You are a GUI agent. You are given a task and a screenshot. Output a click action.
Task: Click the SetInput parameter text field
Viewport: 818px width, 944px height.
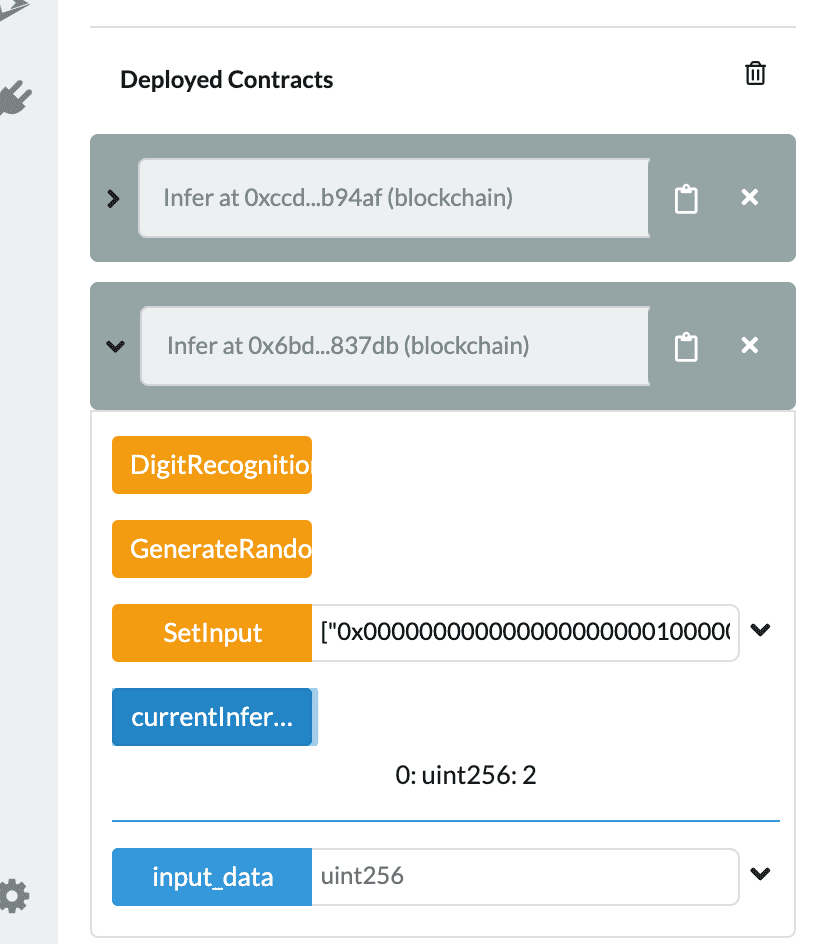[x=525, y=633]
